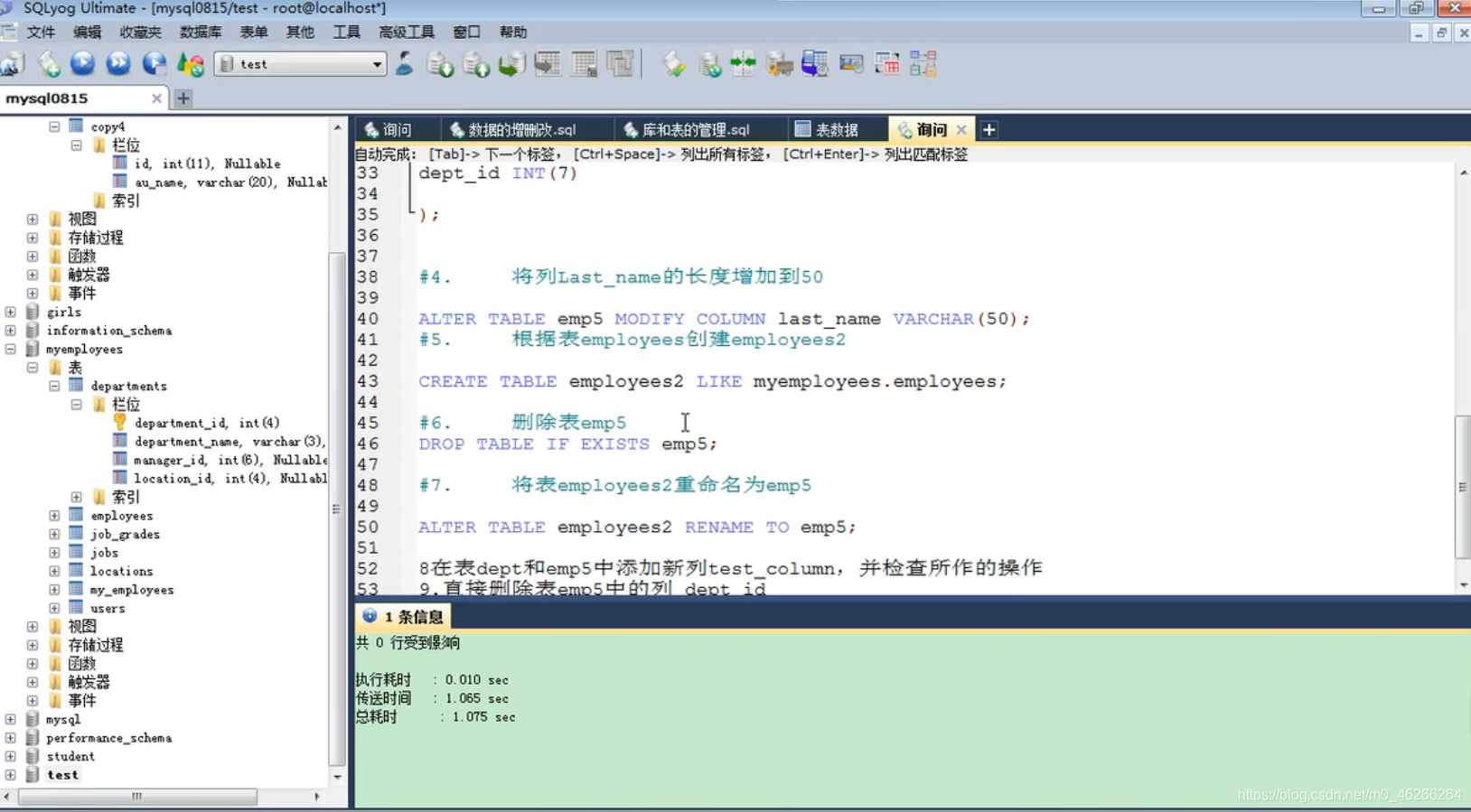
Task: Expand the job_grades table node
Action: 54,534
